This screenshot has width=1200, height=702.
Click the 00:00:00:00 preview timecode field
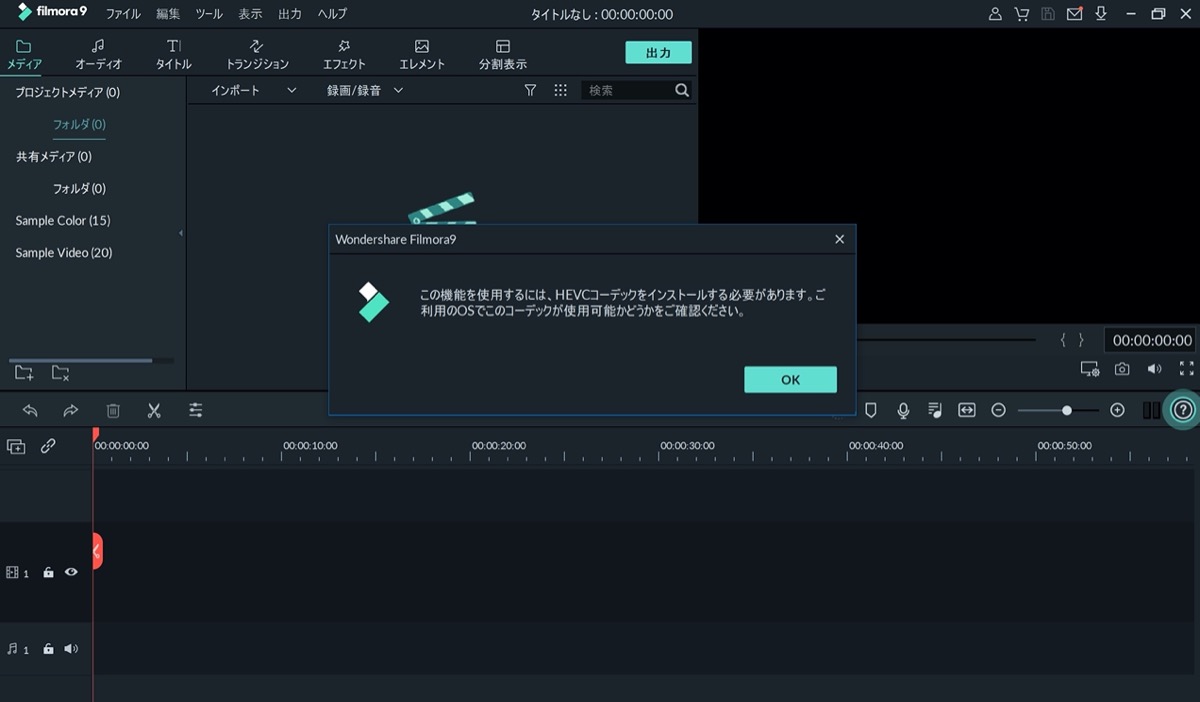click(x=1152, y=340)
